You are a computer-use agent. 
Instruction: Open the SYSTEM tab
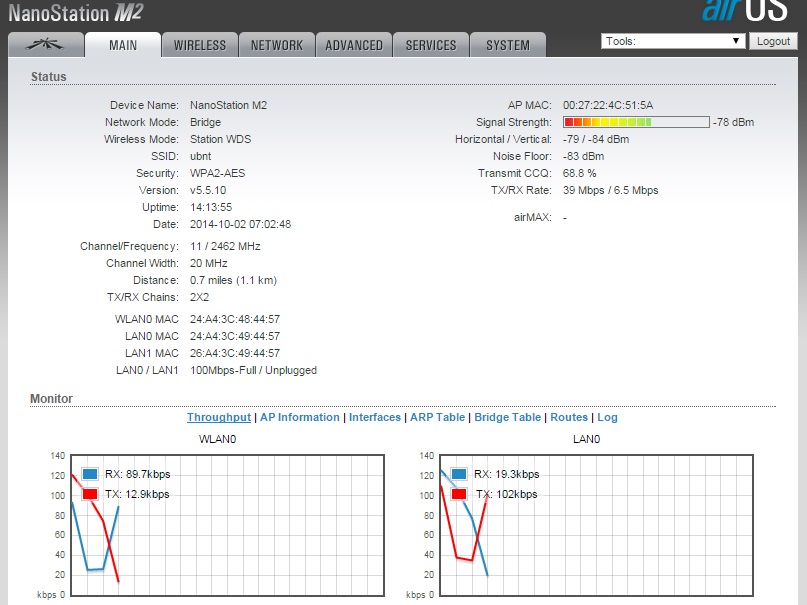[508, 45]
